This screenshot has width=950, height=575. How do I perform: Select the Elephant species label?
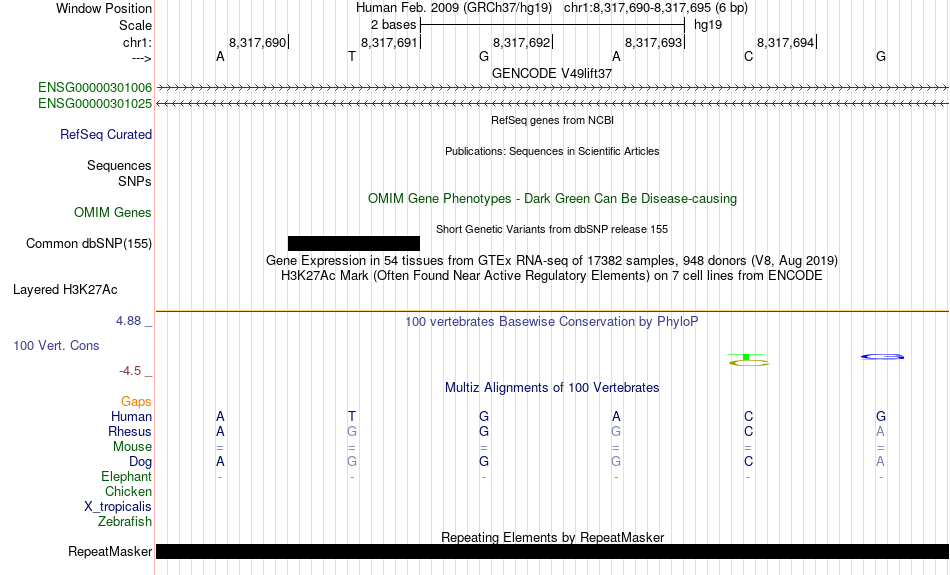[x=126, y=476]
